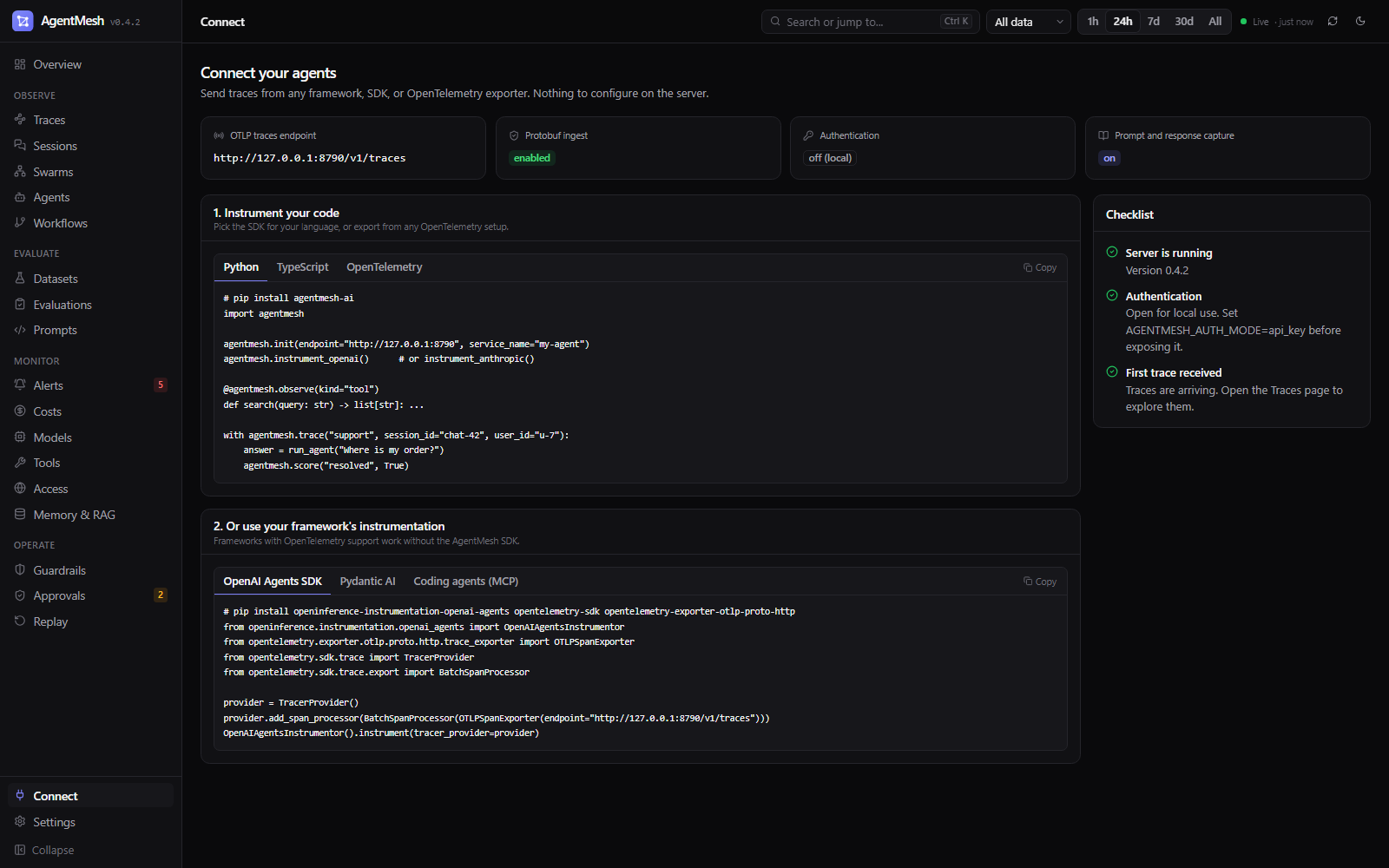Click the OTLP traces endpoint signal icon
Viewport: 1389px width, 868px height.
point(219,135)
